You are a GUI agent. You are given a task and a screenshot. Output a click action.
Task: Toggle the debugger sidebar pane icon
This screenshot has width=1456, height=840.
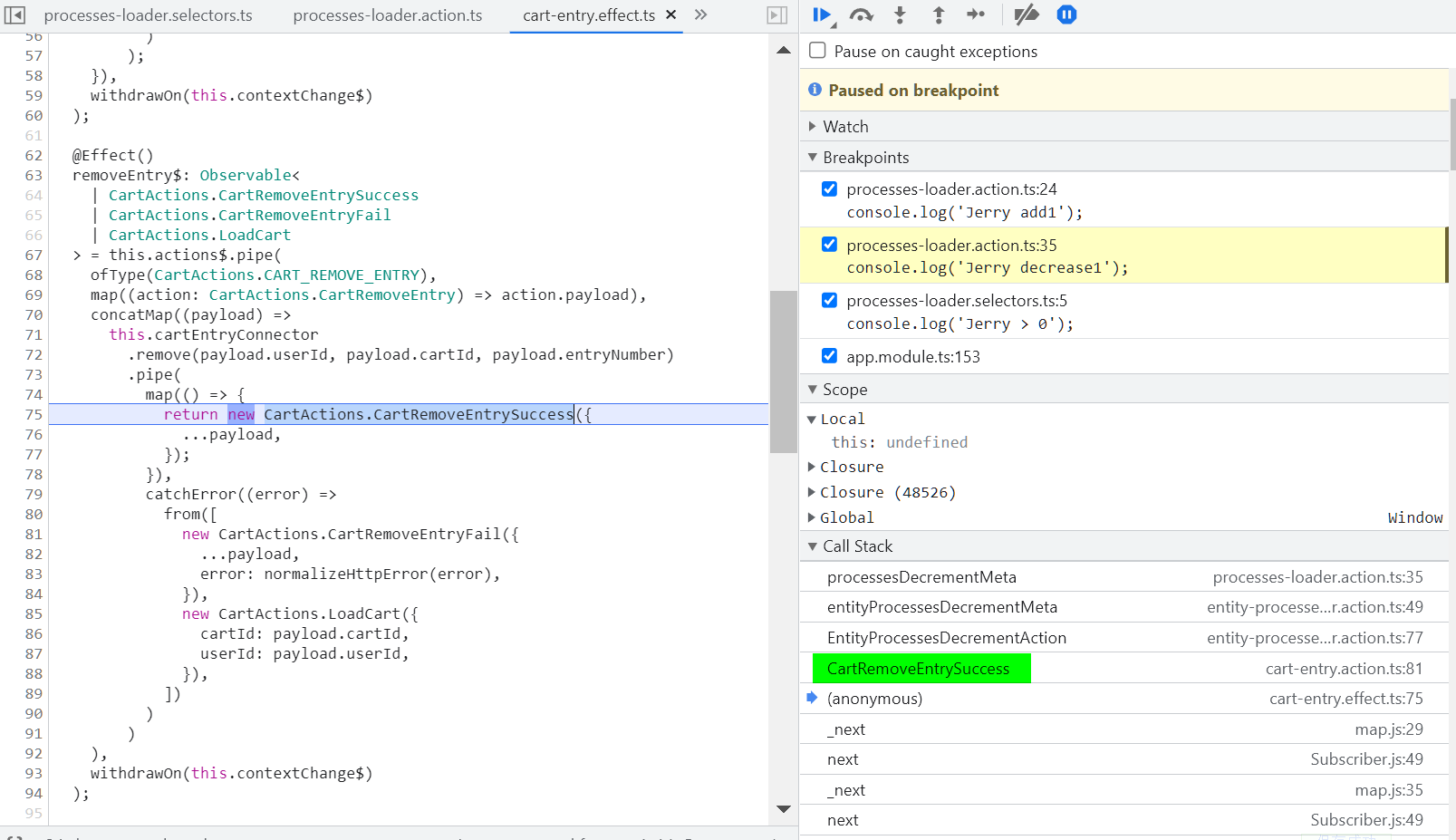click(x=777, y=15)
